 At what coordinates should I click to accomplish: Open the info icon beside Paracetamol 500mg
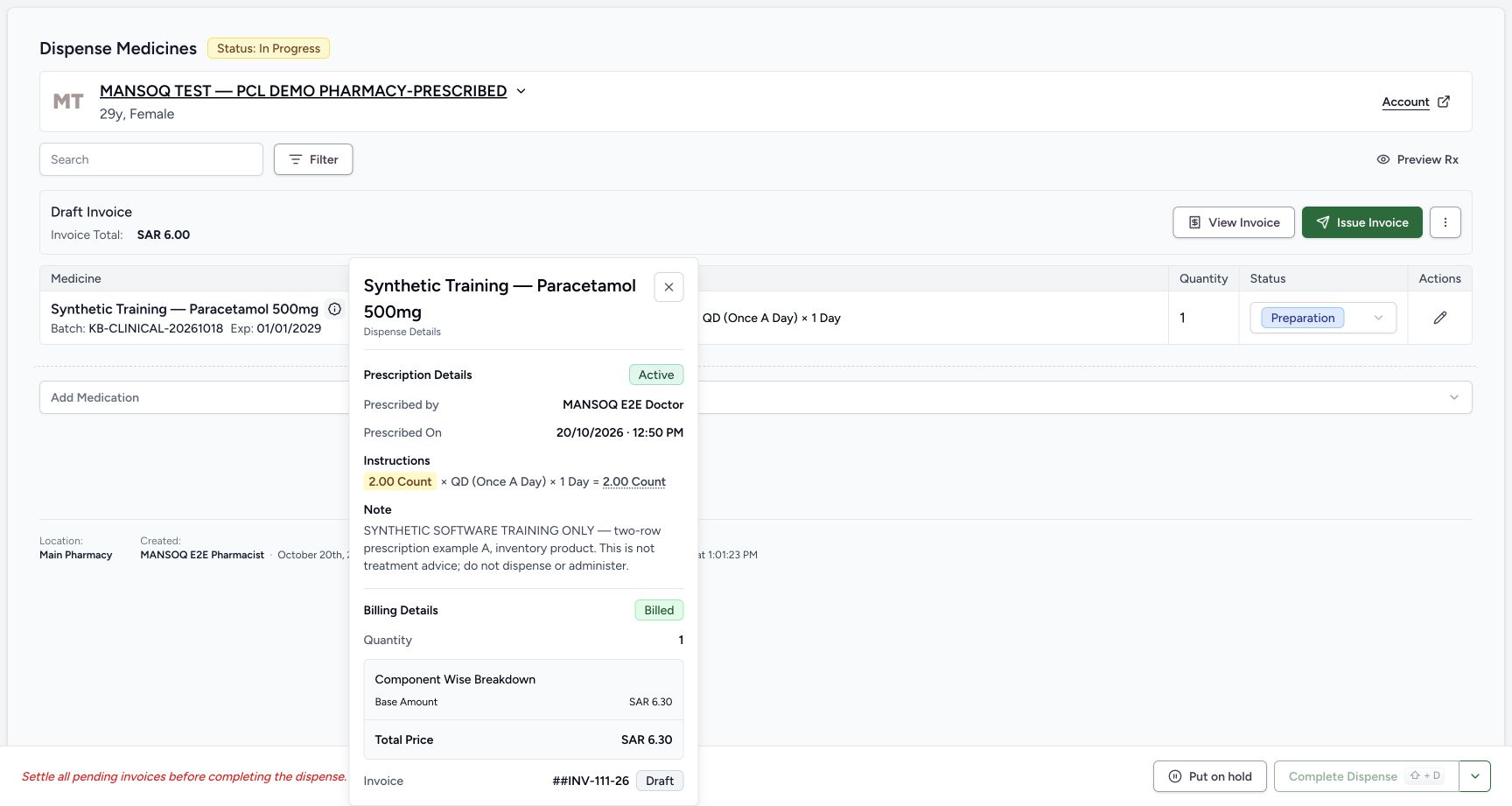(334, 309)
